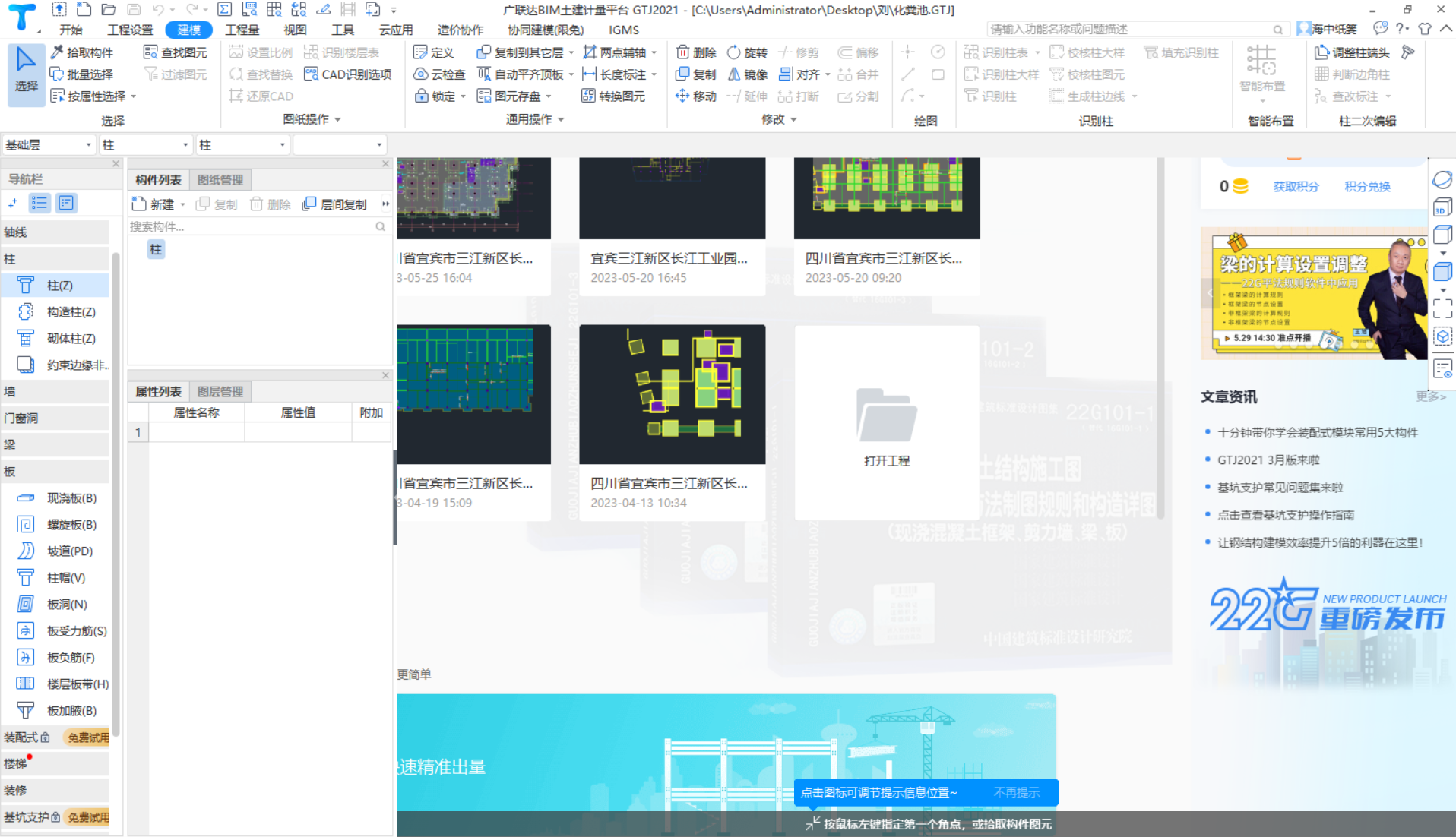Select 螺旋板(B) spiral slab item
This screenshot has height=837, width=1456.
tap(56, 525)
